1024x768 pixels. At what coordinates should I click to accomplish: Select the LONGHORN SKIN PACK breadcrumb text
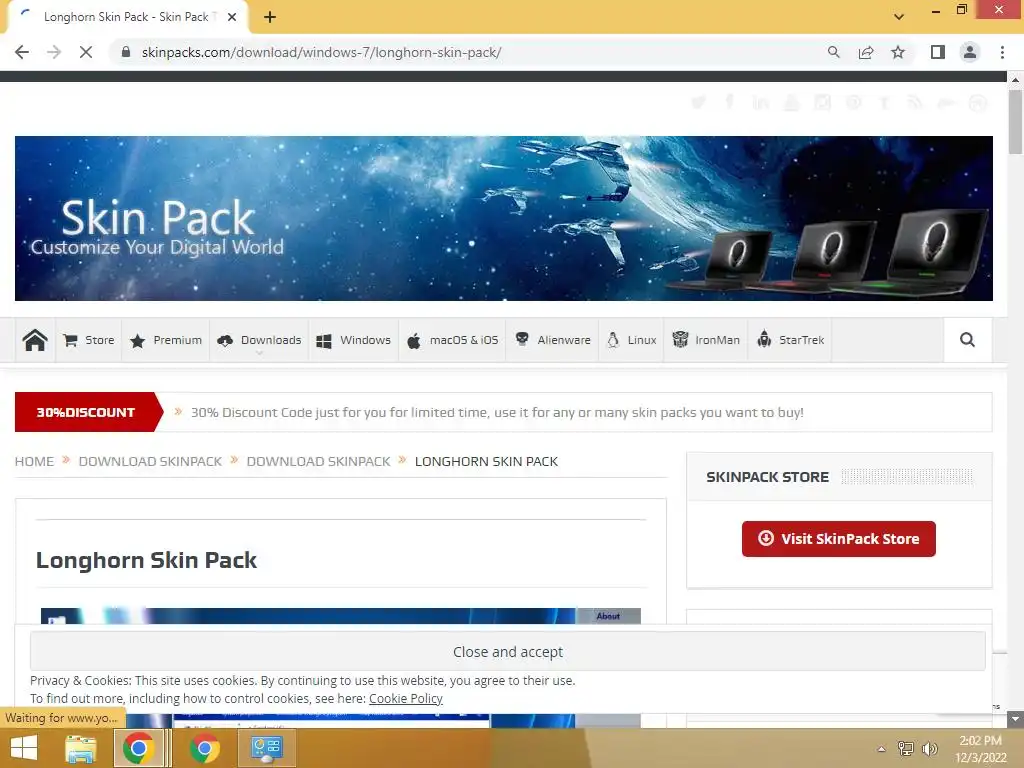(x=486, y=461)
